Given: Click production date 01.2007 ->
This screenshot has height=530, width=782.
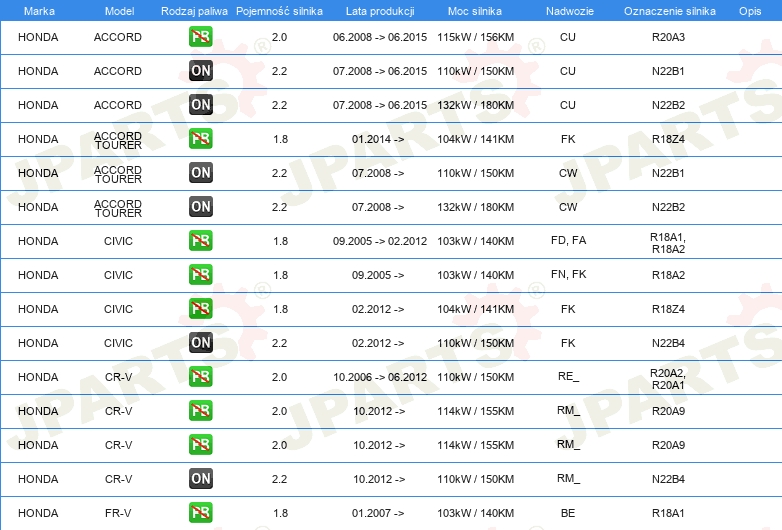Looking at the screenshot, I should coord(378,513).
